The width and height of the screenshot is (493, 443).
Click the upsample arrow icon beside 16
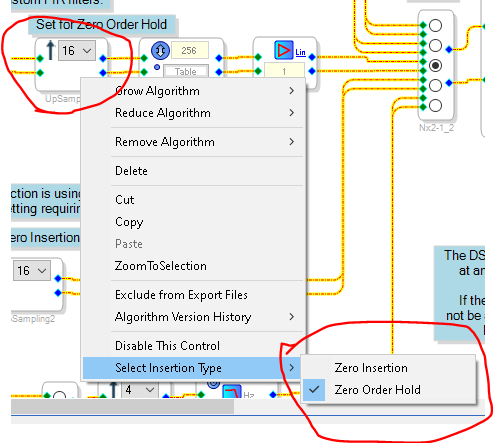[50, 50]
